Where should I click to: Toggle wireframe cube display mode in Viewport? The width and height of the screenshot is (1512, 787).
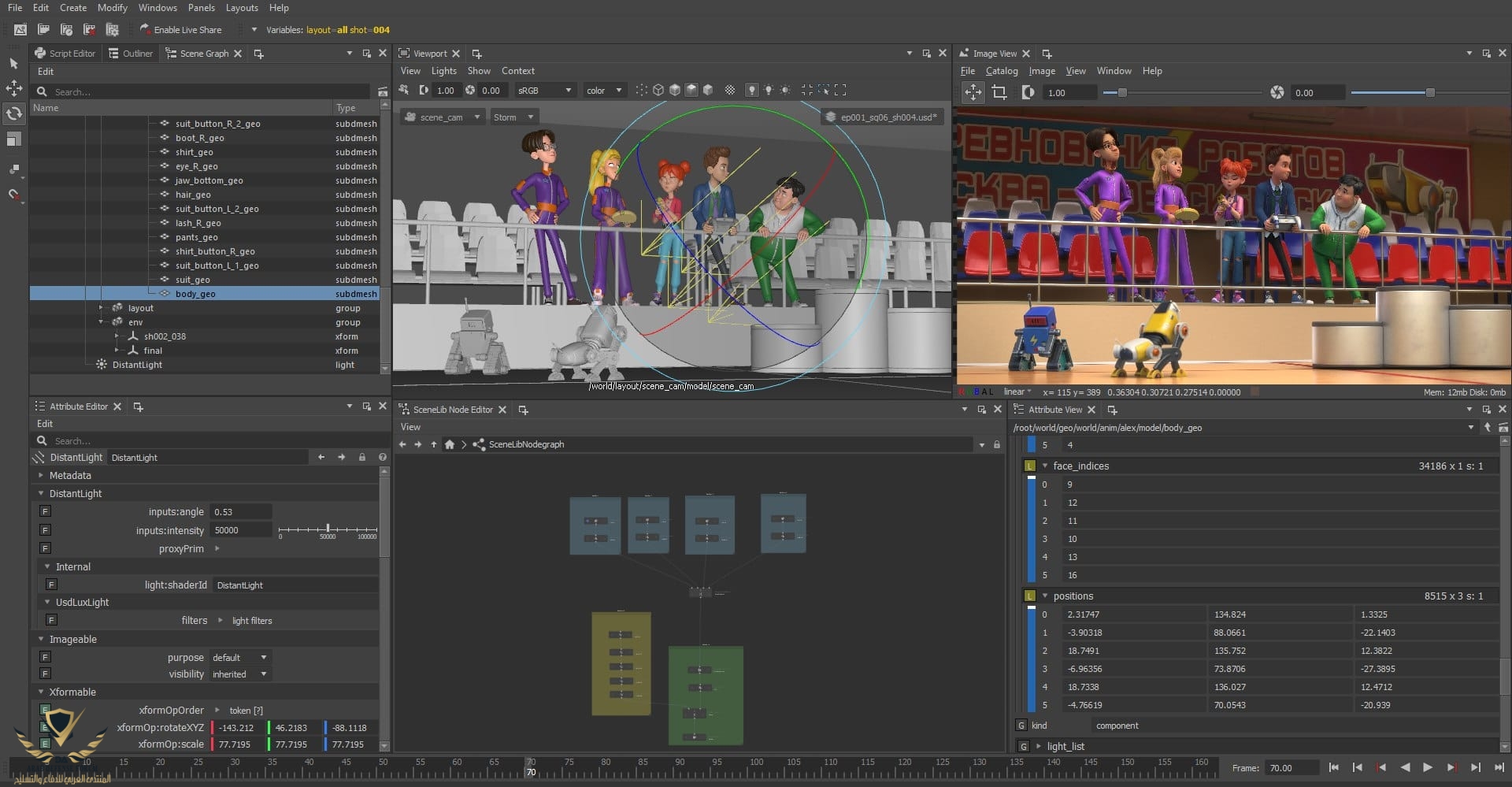point(658,91)
